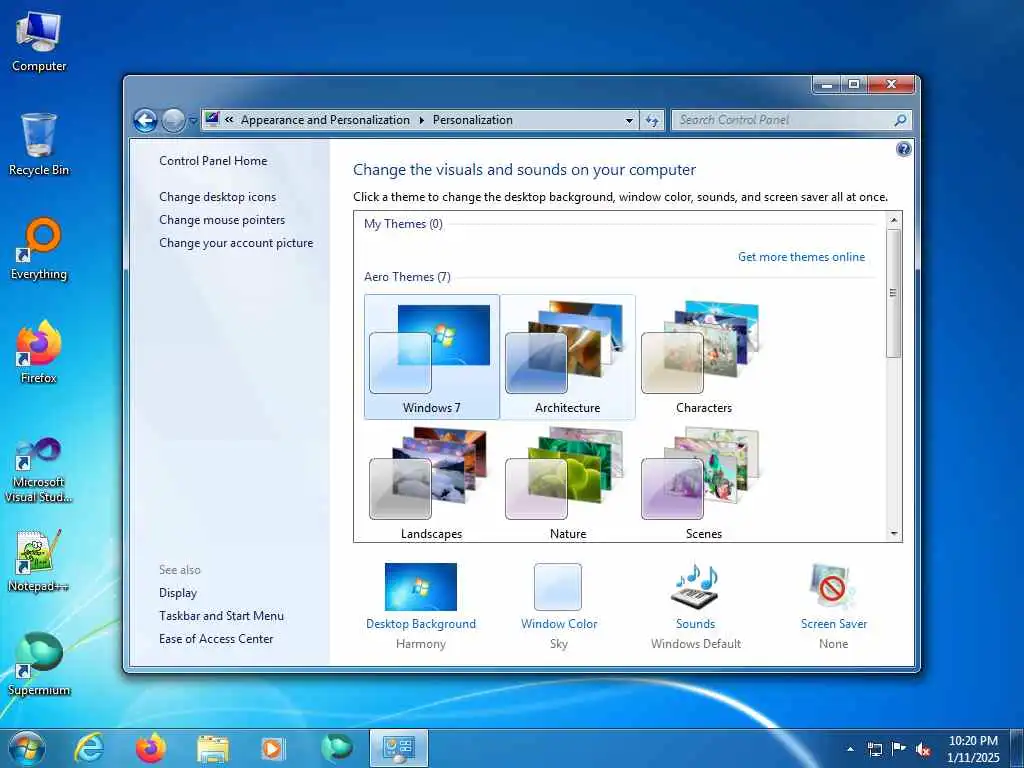This screenshot has width=1024, height=768.
Task: Click the search magnifier icon
Action: coord(901,120)
